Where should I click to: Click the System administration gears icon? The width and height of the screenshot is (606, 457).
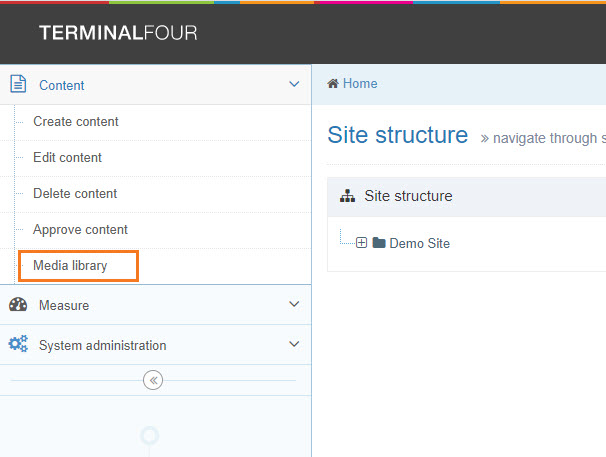18,345
